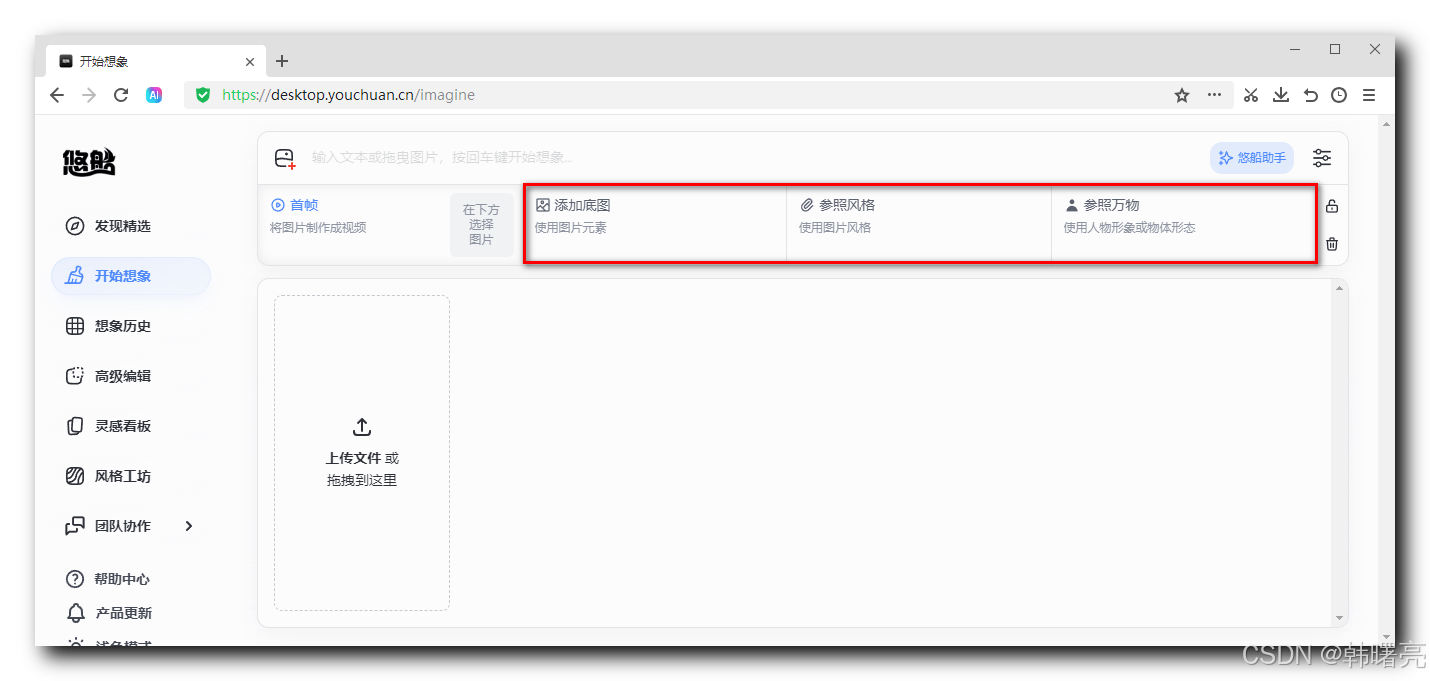Click the trash delete icon
The height and width of the screenshot is (681, 1430).
pos(1332,244)
